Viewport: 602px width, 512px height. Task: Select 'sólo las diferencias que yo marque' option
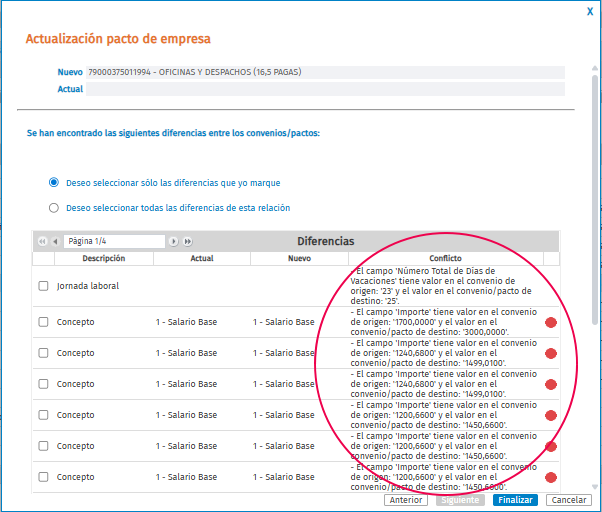coord(54,182)
